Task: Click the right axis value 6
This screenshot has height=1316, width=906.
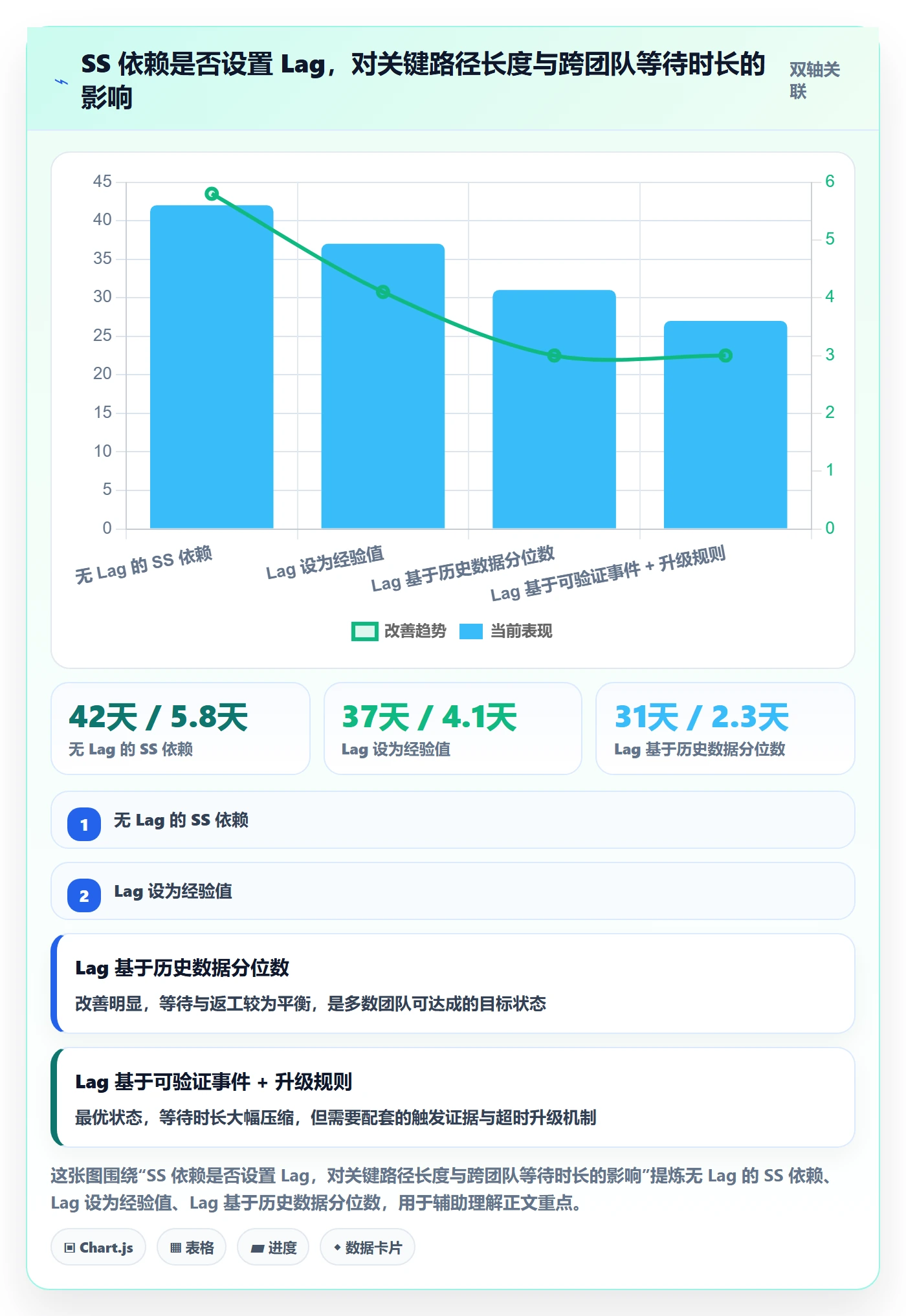Action: point(830,181)
